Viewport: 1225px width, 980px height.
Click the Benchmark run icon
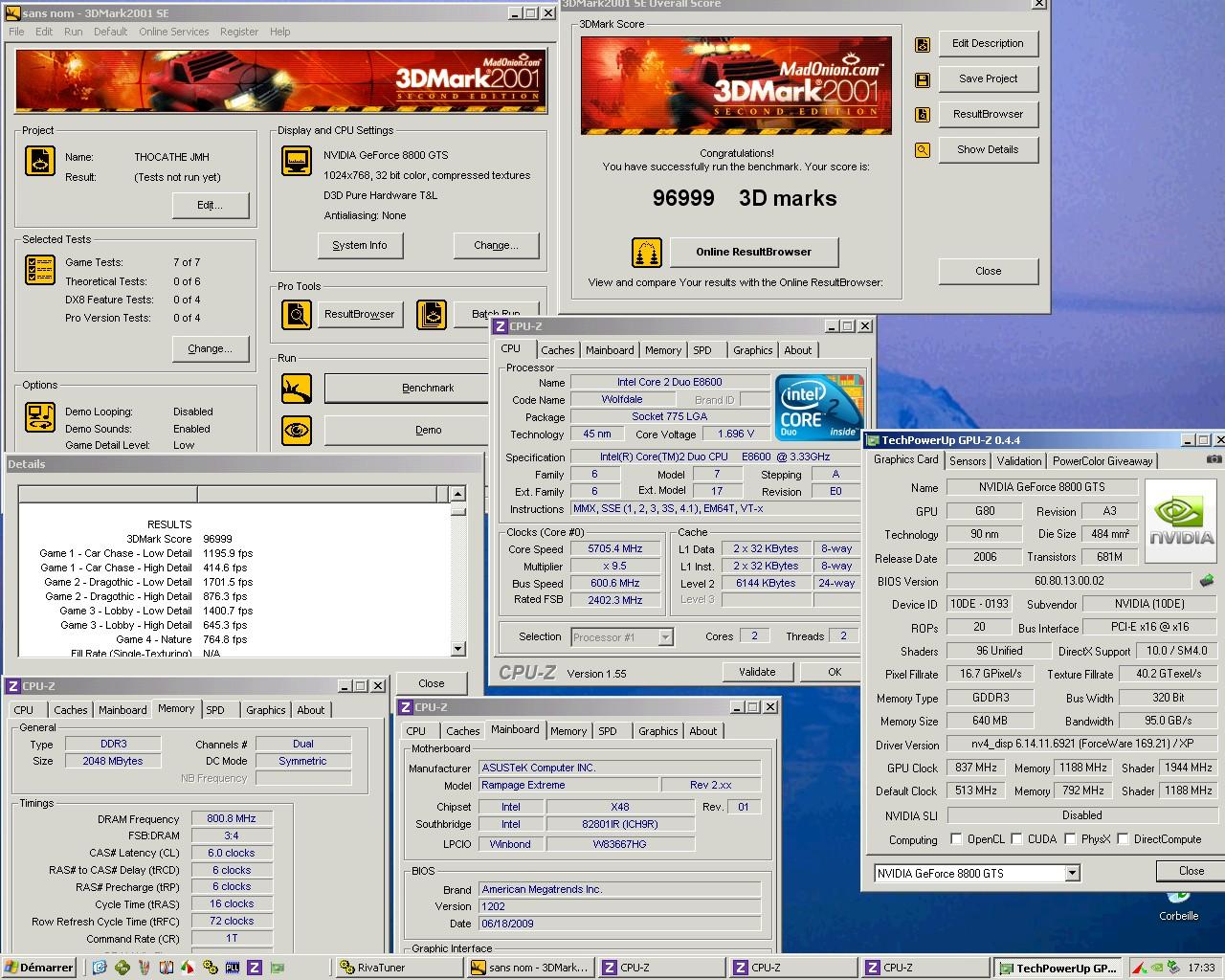click(297, 389)
